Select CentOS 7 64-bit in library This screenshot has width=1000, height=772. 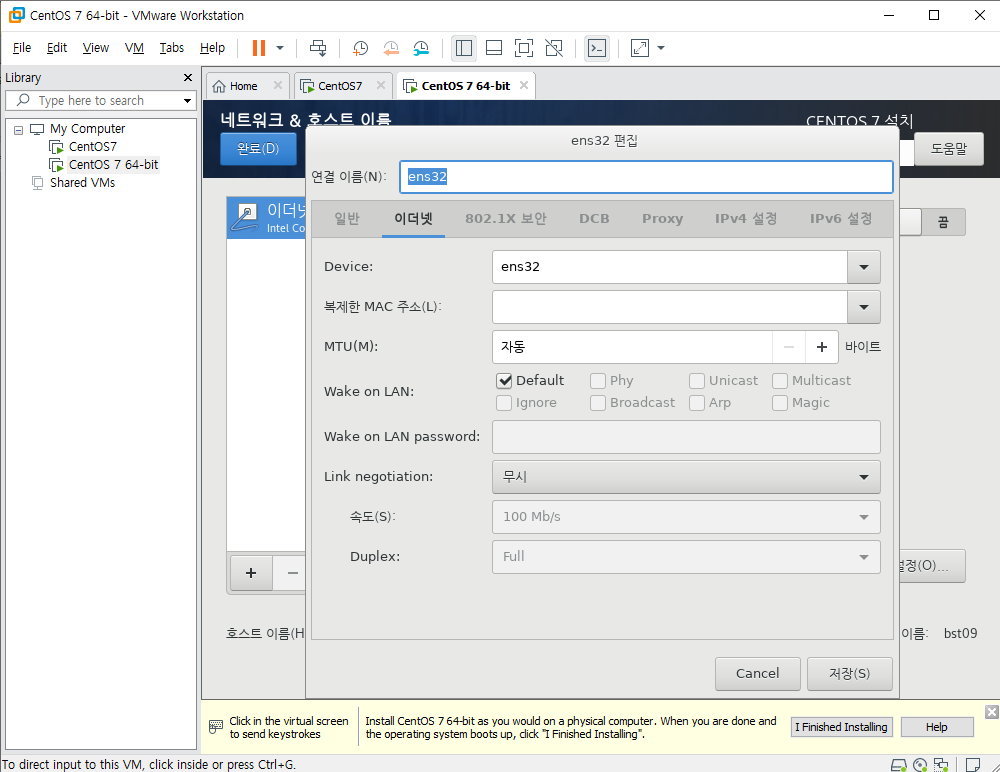tap(113, 165)
